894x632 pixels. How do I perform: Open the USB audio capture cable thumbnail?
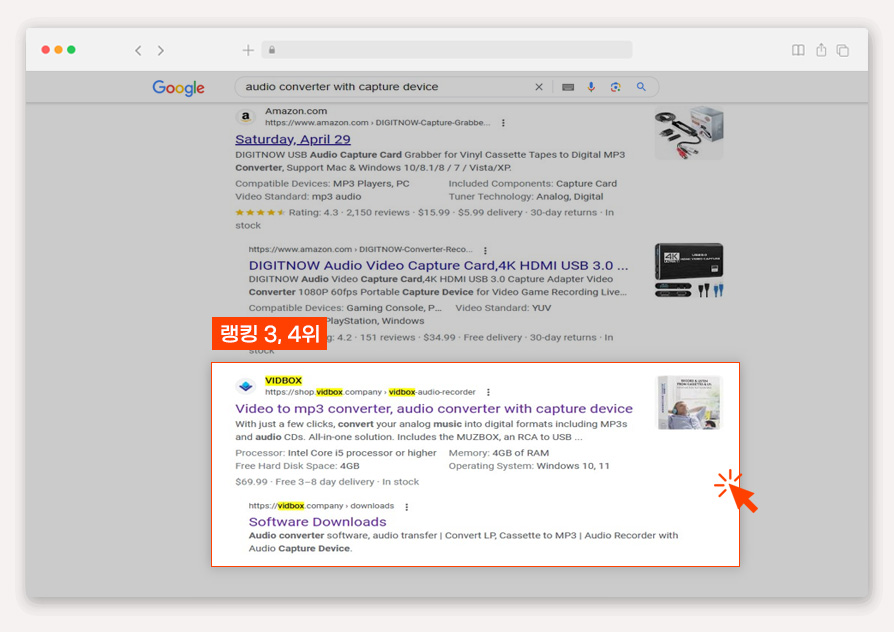(x=689, y=133)
